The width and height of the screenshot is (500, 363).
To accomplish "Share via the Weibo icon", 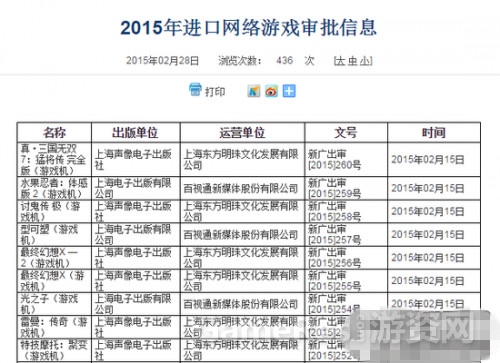I will tap(271, 91).
